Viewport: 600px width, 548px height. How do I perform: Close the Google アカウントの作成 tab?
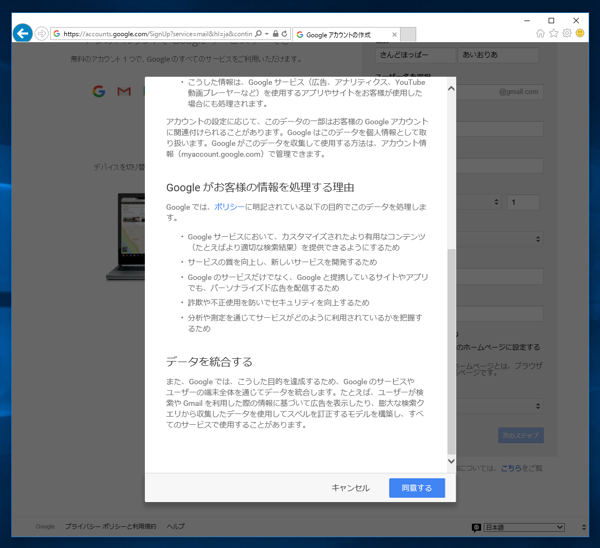(x=395, y=34)
